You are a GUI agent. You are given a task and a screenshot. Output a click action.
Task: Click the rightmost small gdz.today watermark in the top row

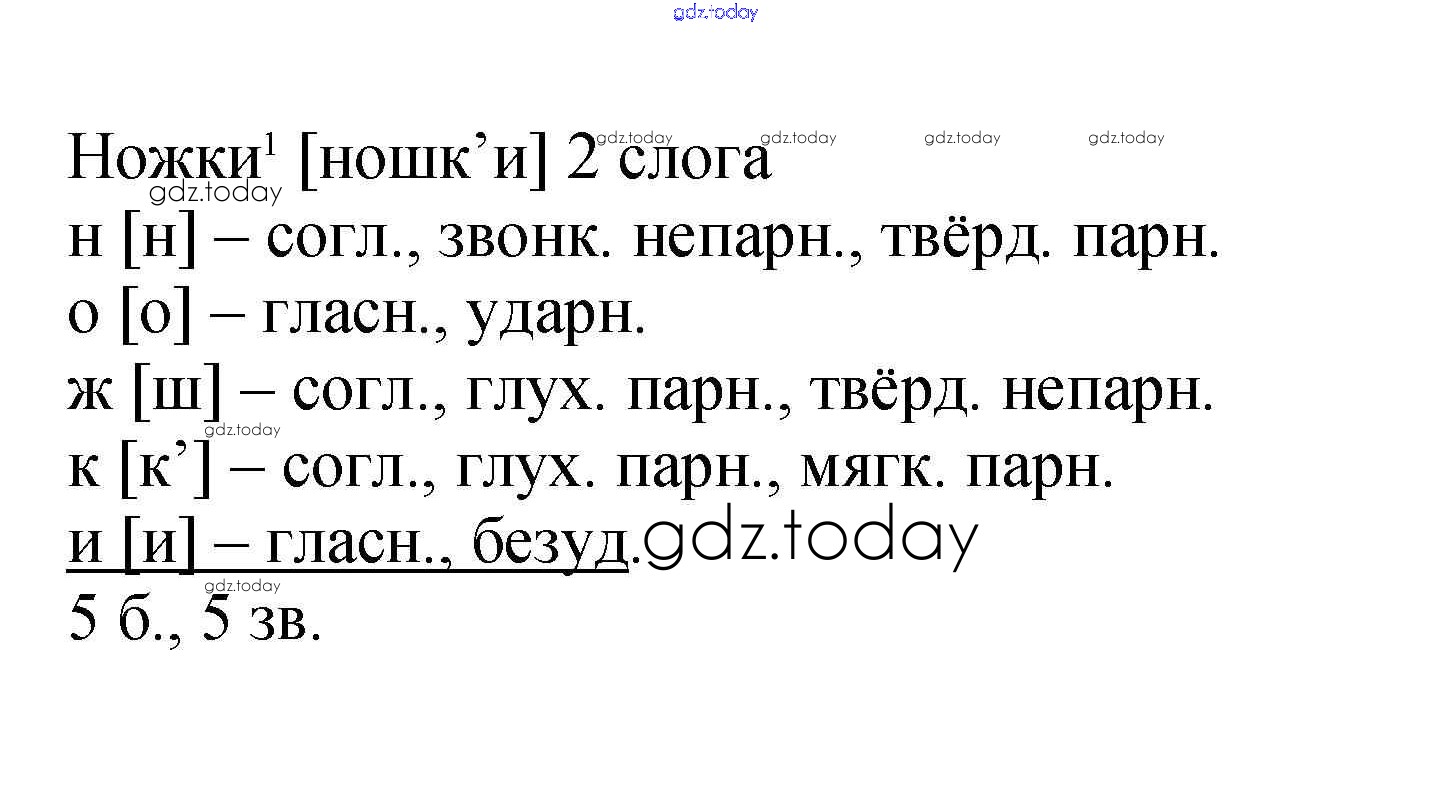1126,138
